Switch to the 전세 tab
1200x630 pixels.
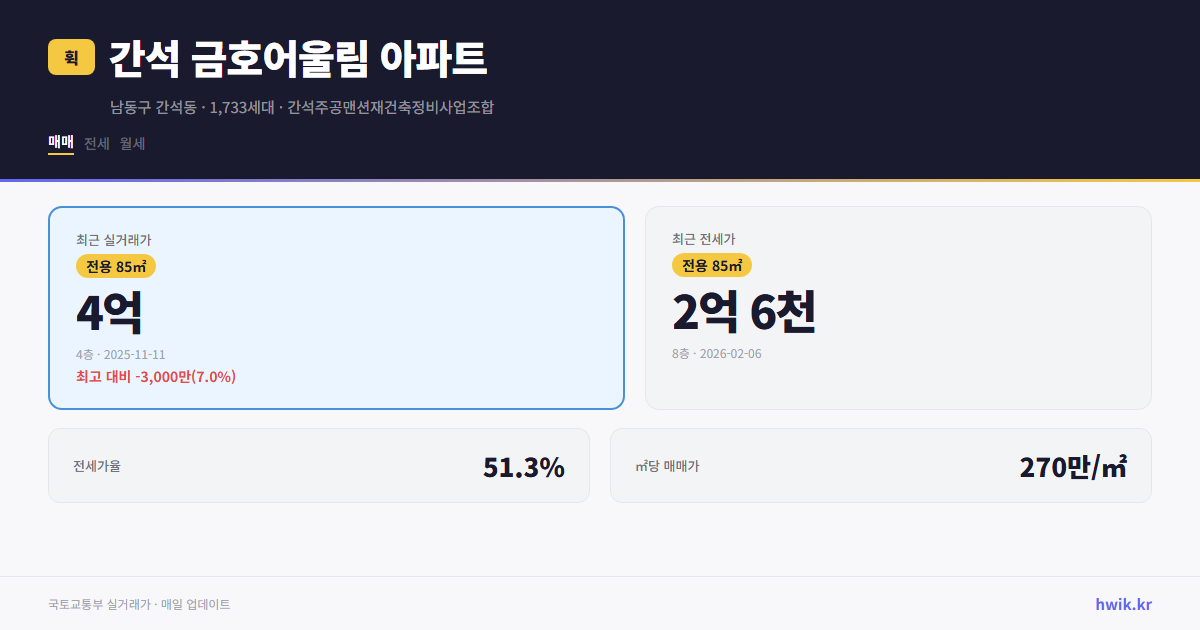click(96, 143)
